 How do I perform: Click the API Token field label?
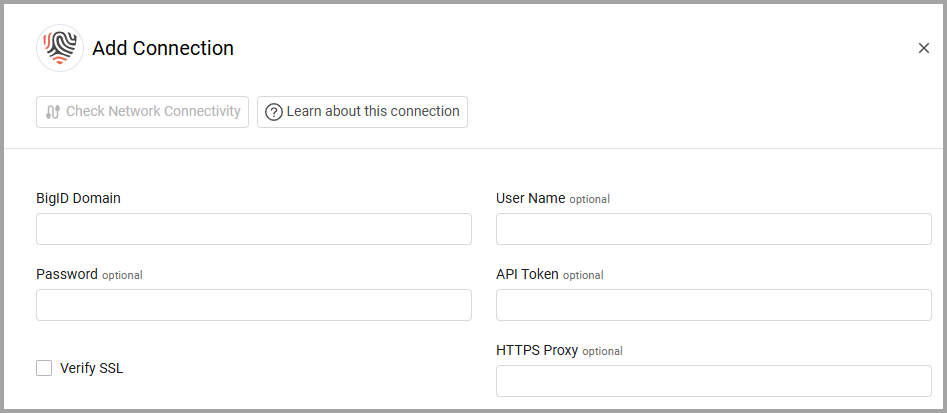527,274
